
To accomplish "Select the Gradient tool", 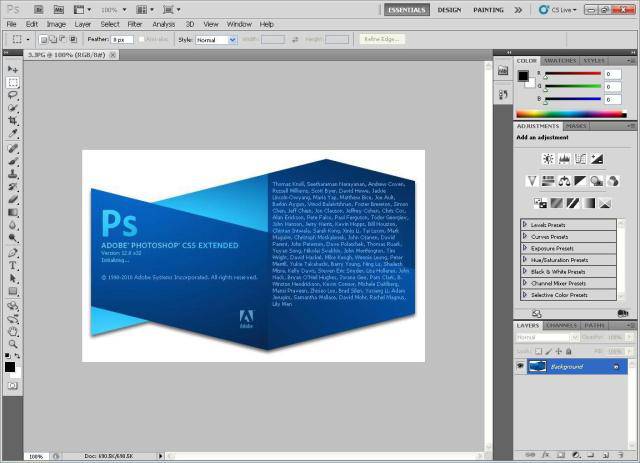I will [x=13, y=212].
